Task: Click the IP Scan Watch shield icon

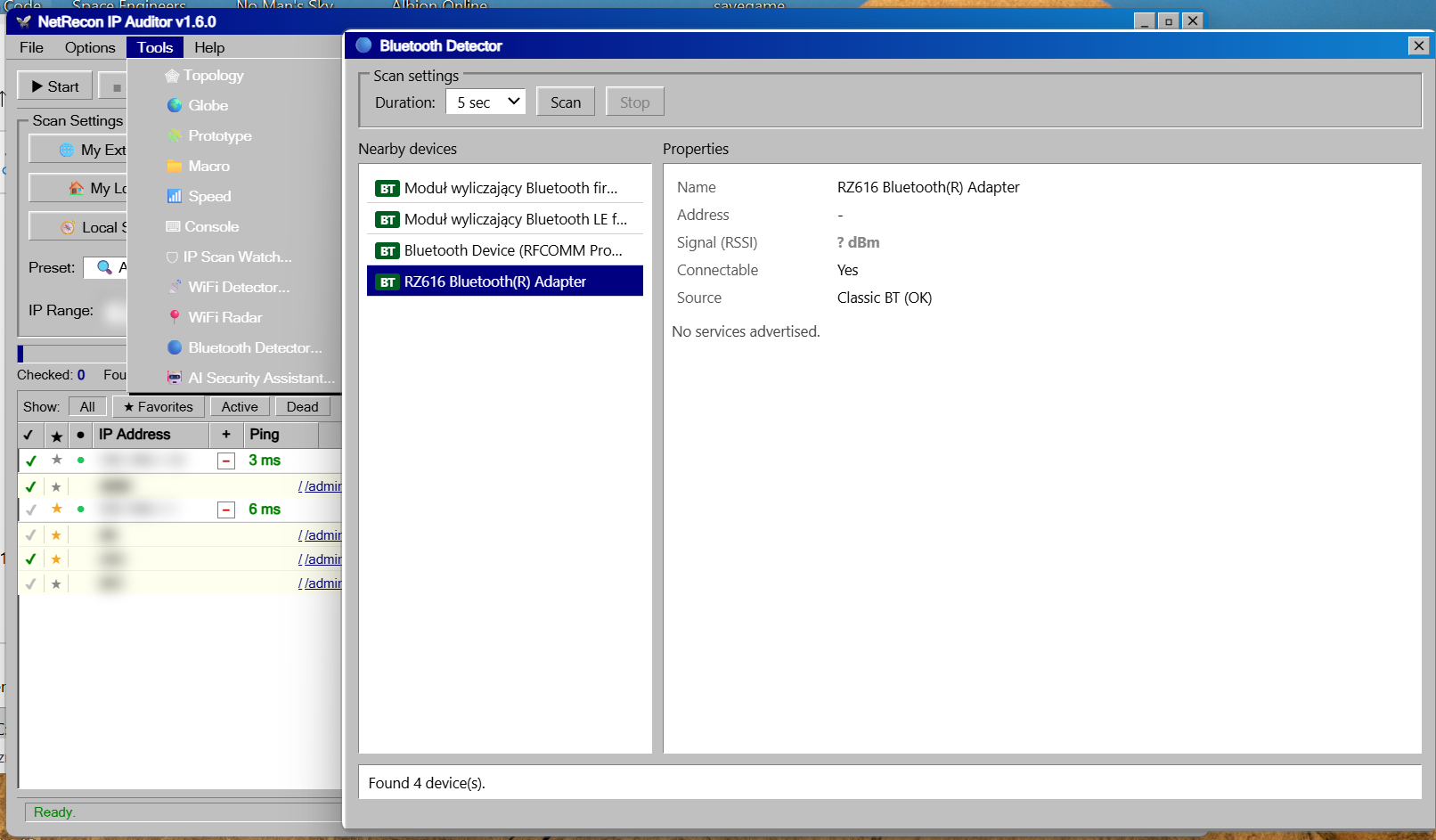Action: click(172, 257)
